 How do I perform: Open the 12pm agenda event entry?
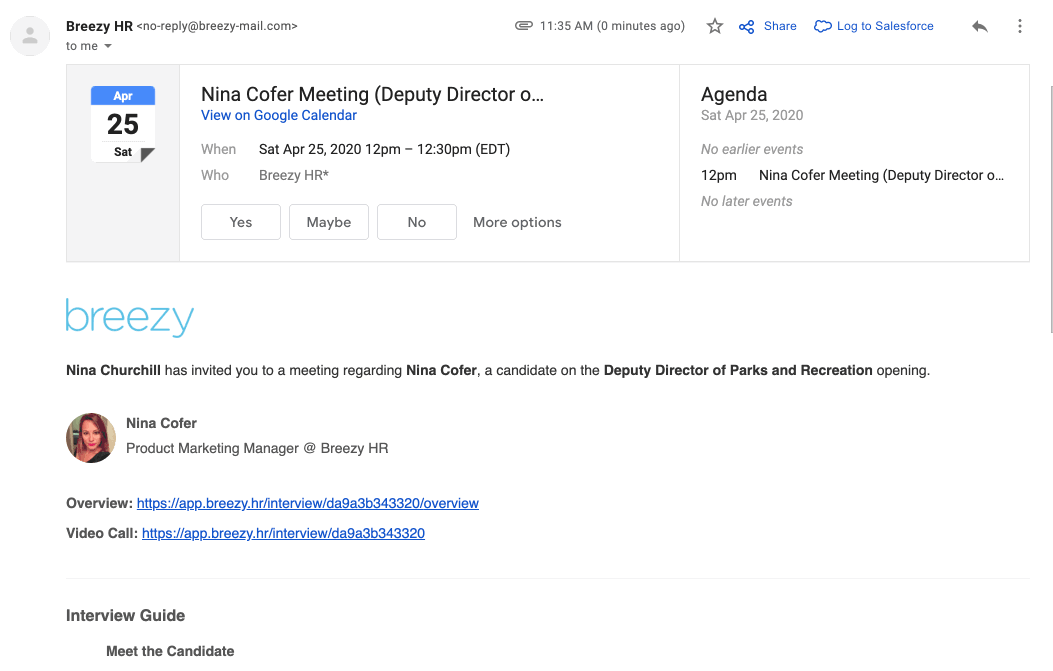click(852, 175)
